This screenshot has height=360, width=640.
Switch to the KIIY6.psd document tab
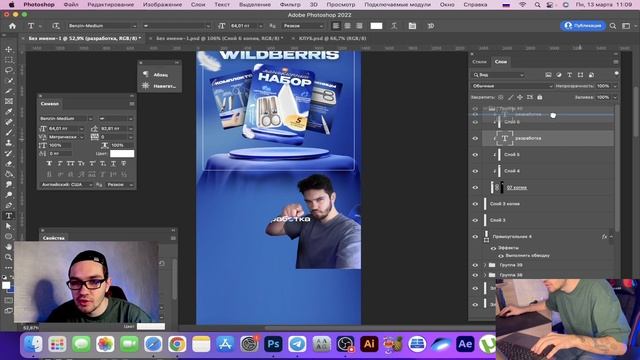[x=332, y=38]
